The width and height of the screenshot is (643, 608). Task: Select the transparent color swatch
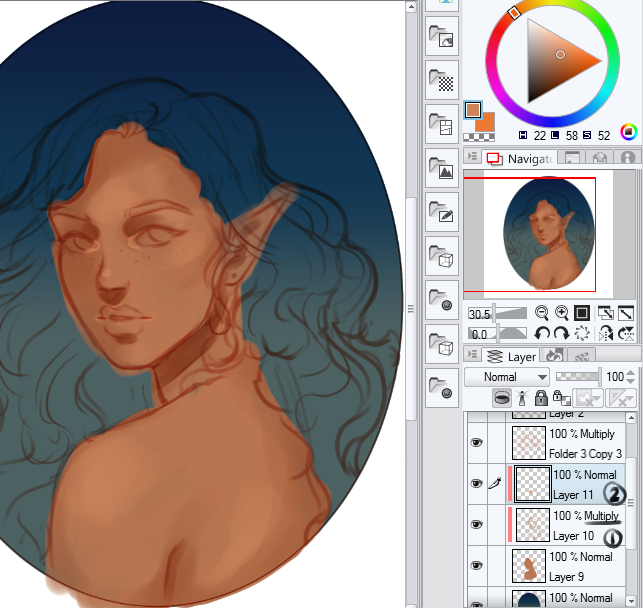pyautogui.click(x=479, y=137)
